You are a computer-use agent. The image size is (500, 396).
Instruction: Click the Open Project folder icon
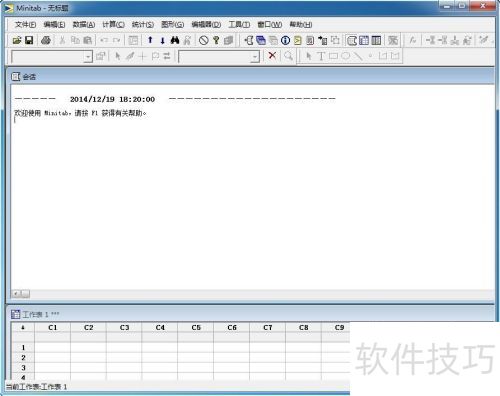click(x=17, y=40)
